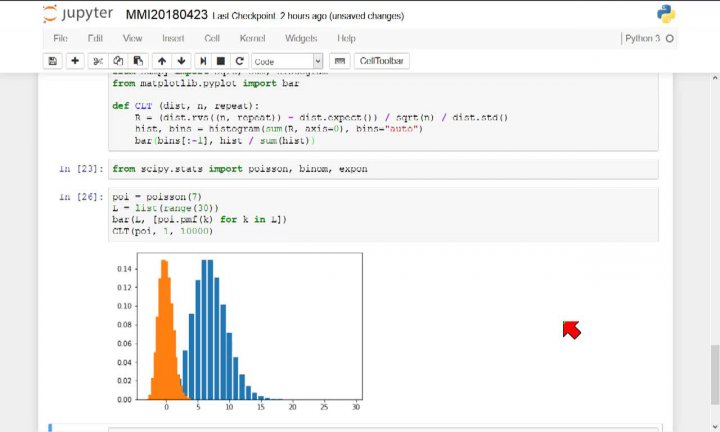Viewport: 720px width, 432px height.
Task: Click the CellToolbar button
Action: [x=382, y=61]
